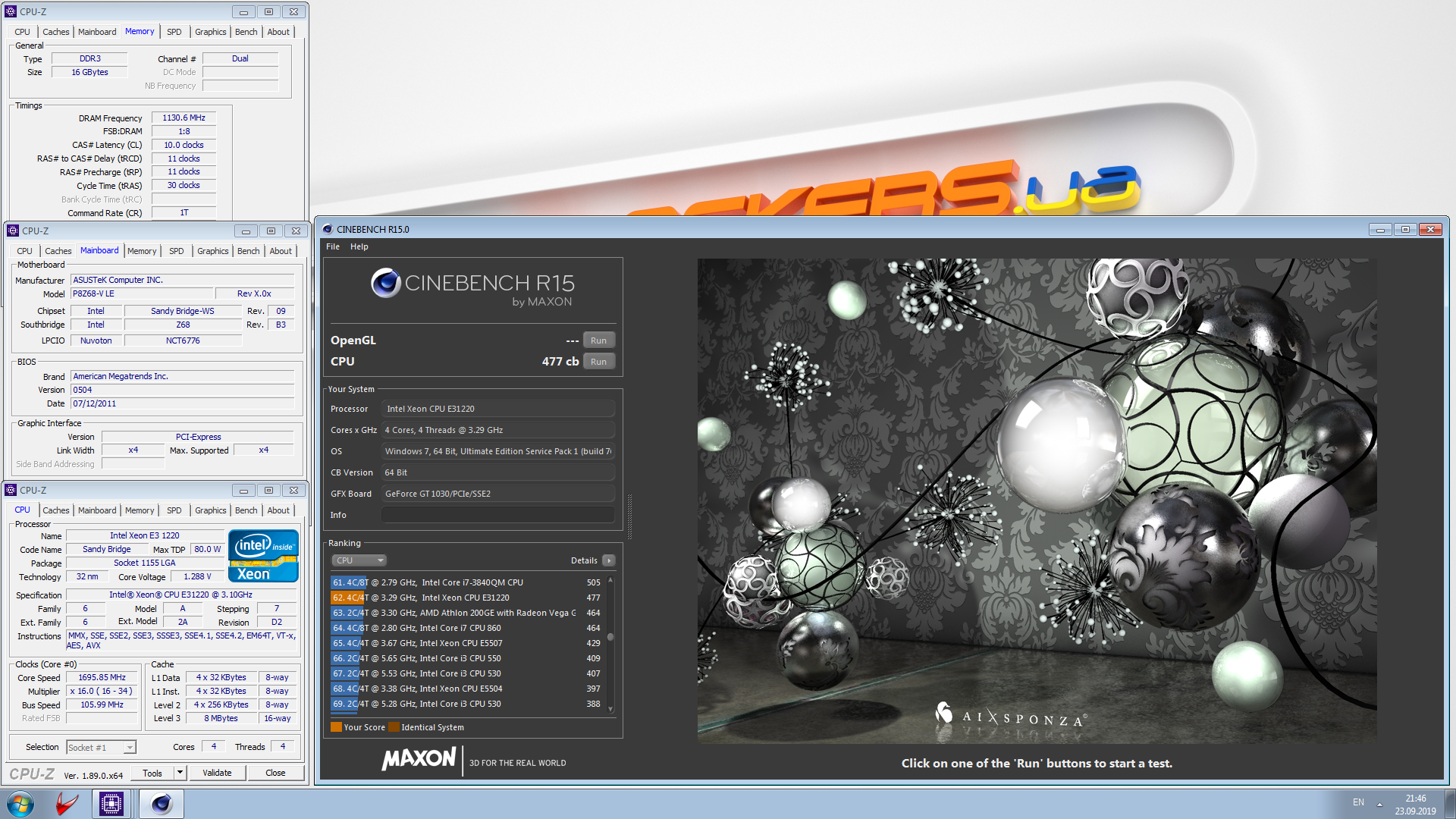Open Caches tab in bottom CPU-Z window
The height and width of the screenshot is (819, 1456).
point(56,510)
